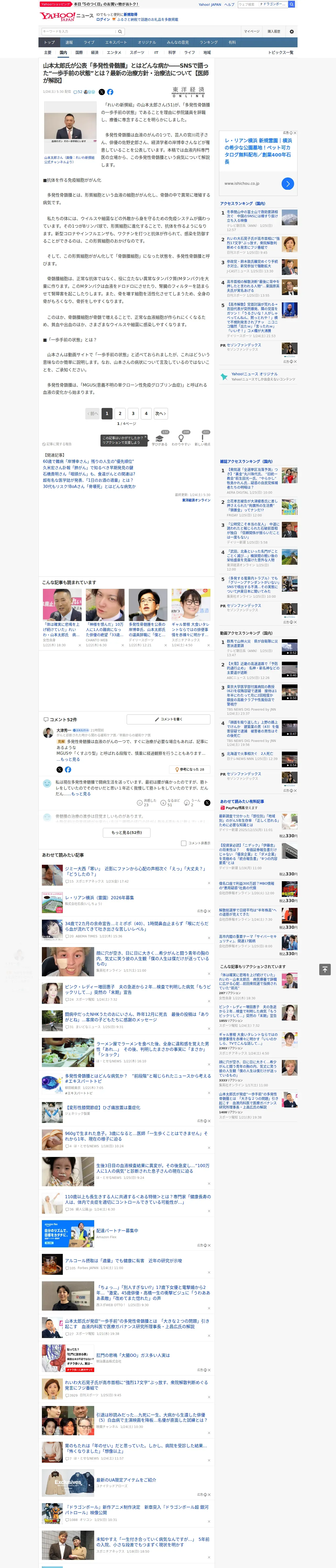336x1568 pixels.
Task: Click the わかりやすい lightbulb reaction
Action: coord(181,438)
